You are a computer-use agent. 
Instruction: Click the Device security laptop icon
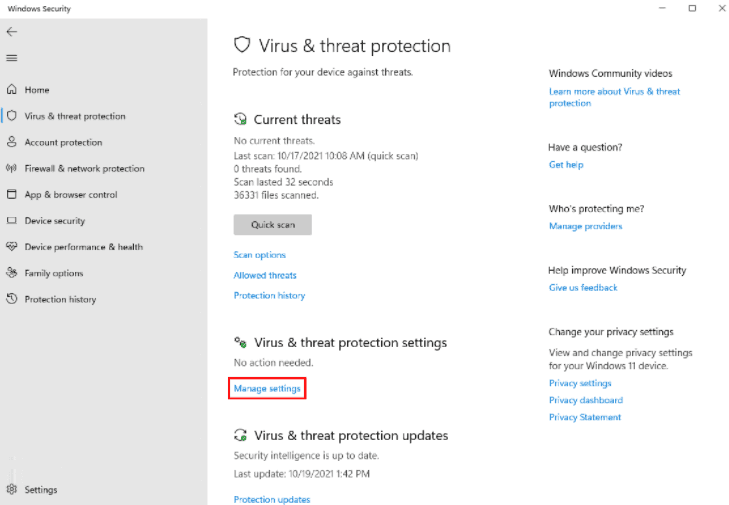12,220
